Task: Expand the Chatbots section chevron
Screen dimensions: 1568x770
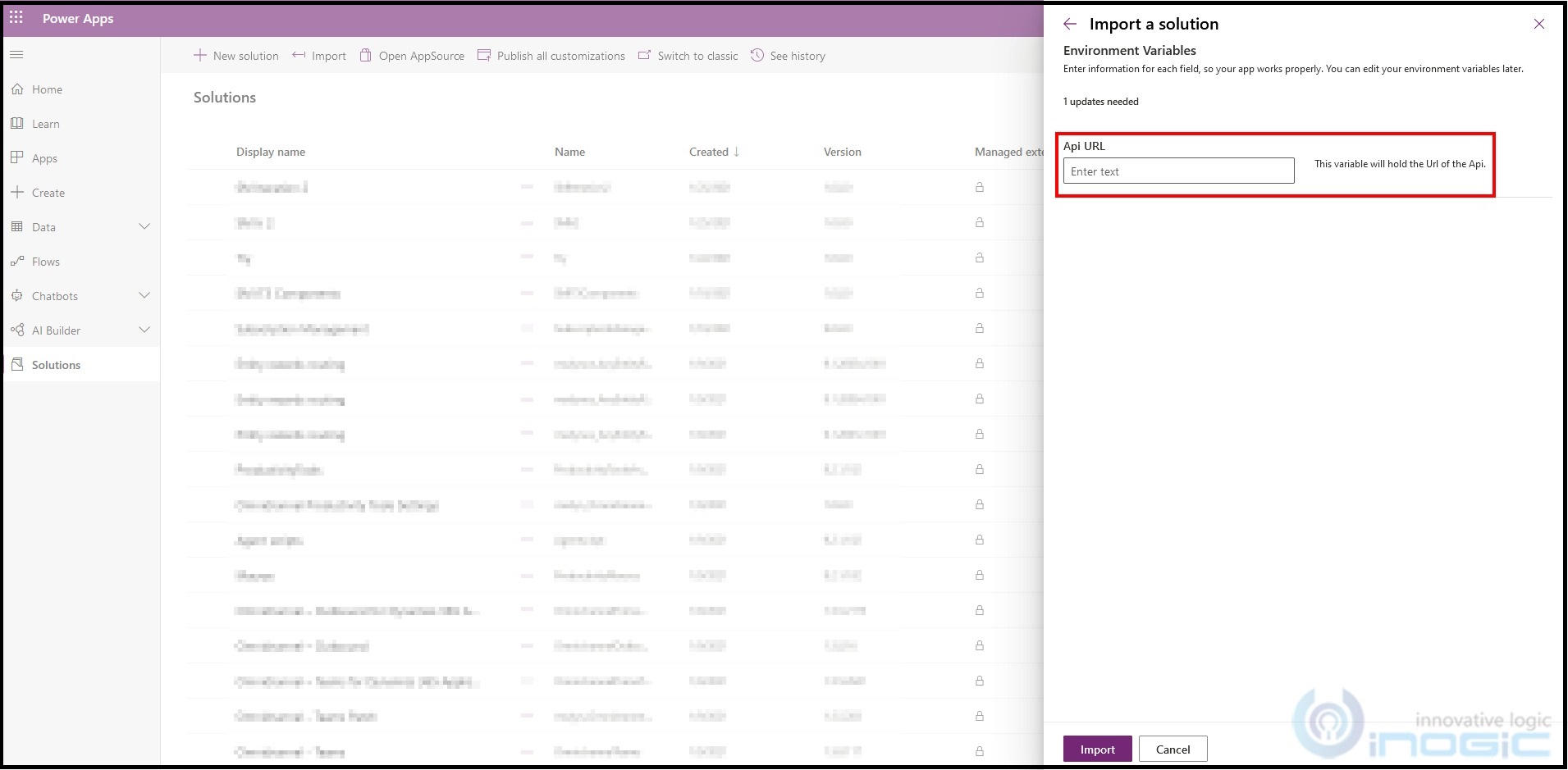Action: click(144, 295)
